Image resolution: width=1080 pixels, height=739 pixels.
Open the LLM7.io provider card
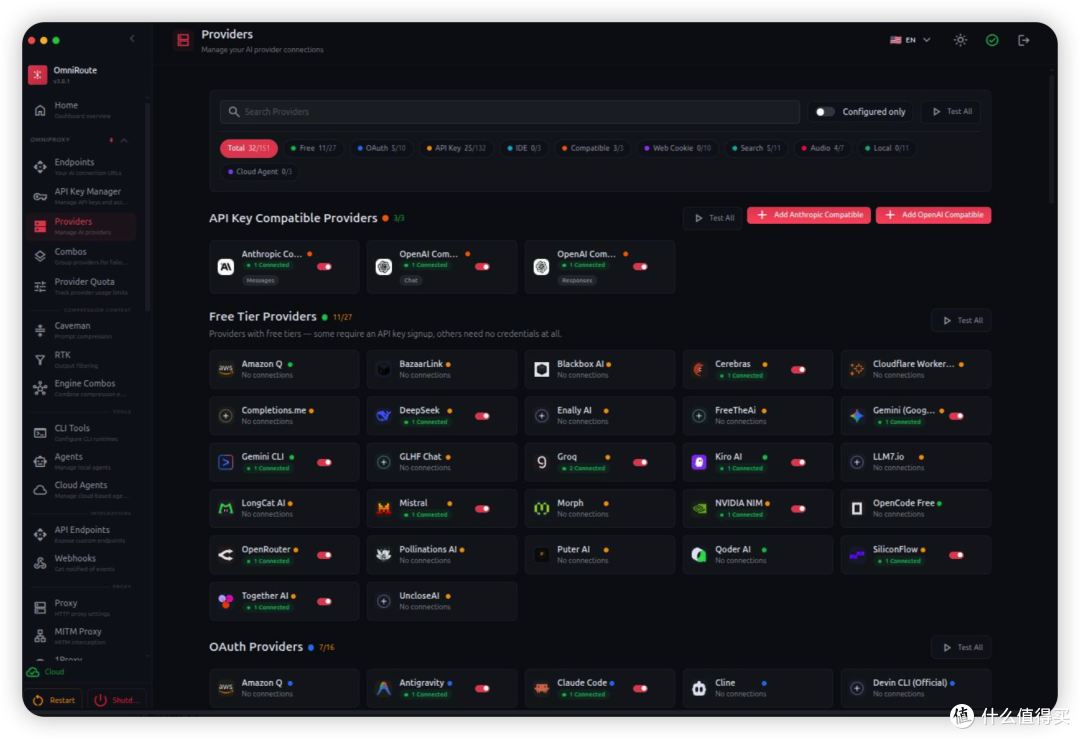tap(915, 461)
